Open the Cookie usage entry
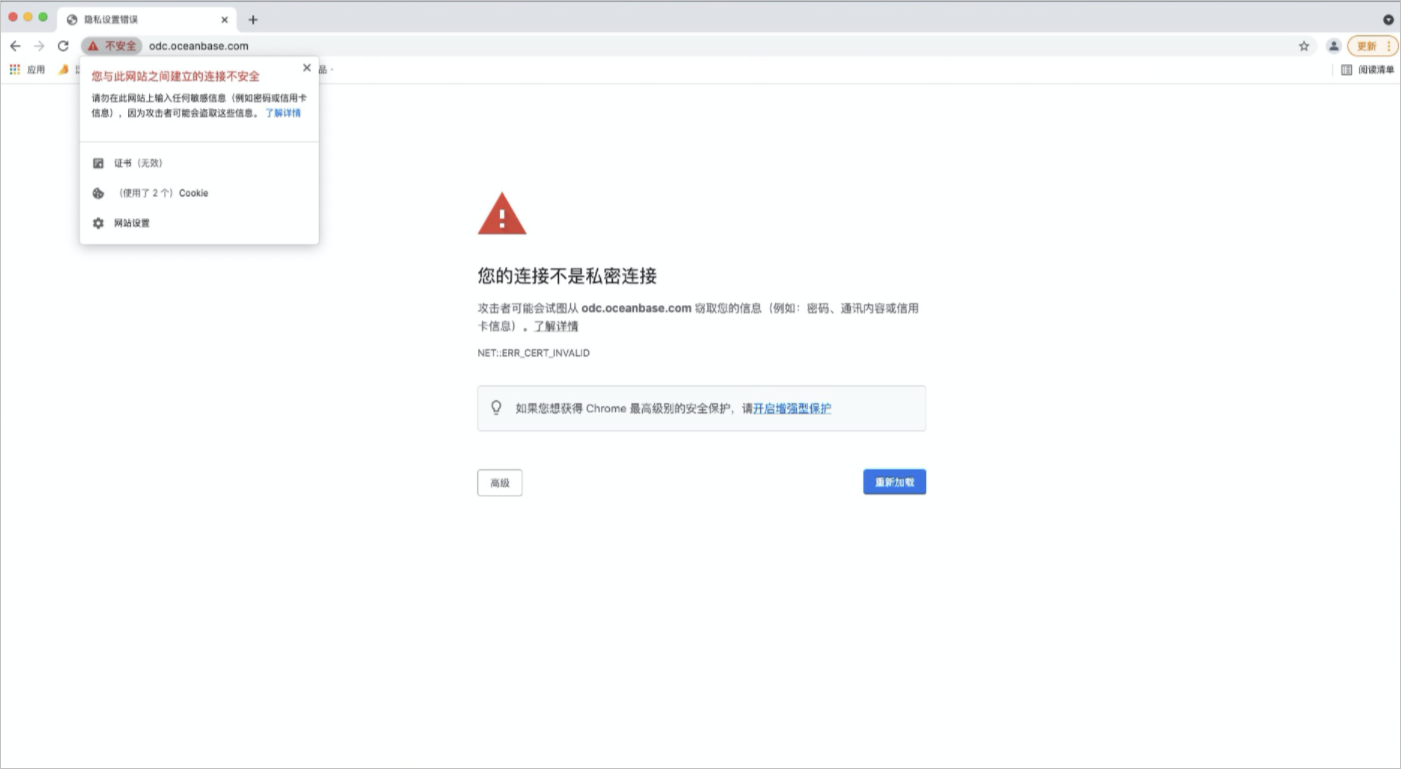 tap(200, 193)
